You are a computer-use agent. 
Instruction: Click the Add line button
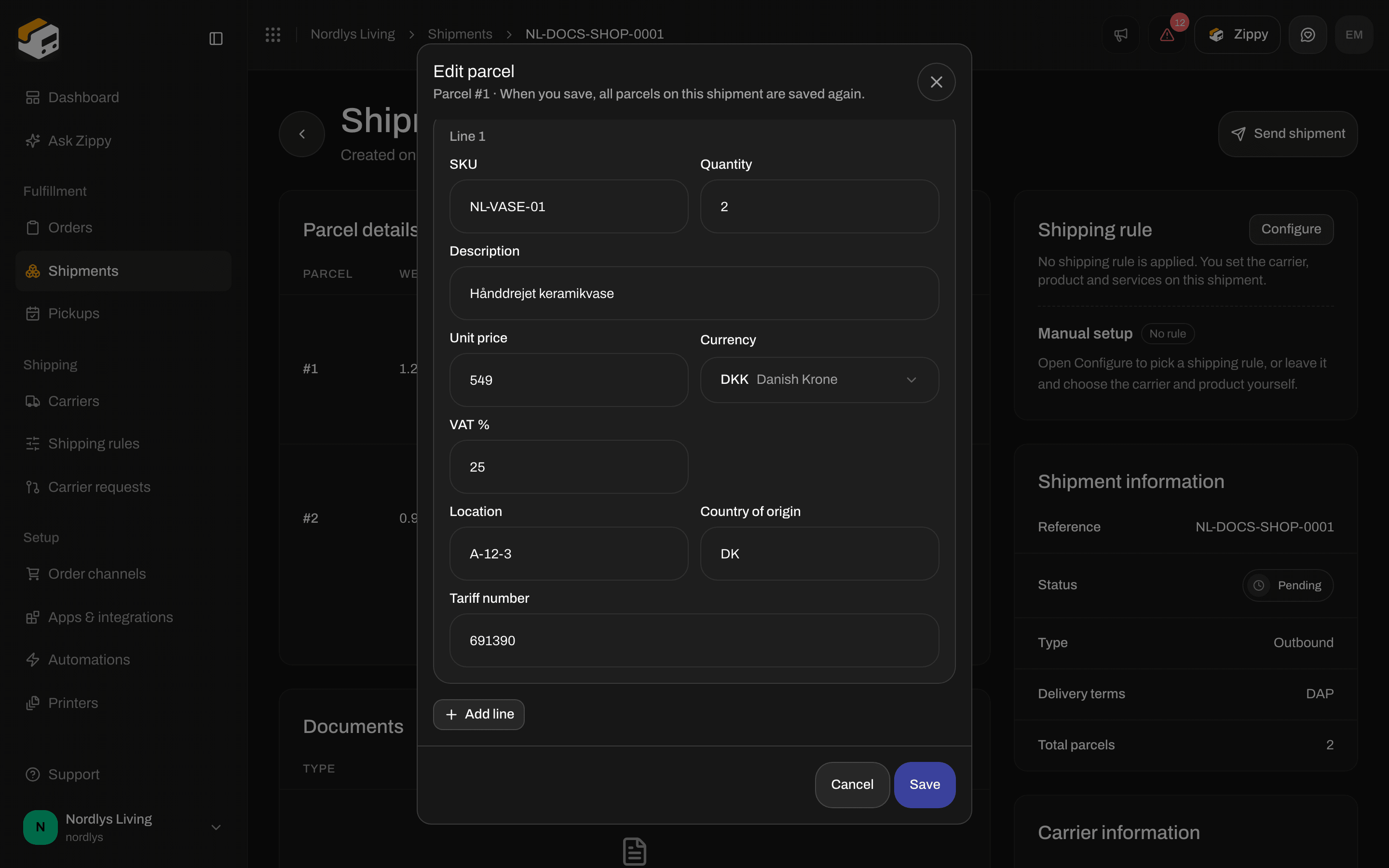pos(479,714)
